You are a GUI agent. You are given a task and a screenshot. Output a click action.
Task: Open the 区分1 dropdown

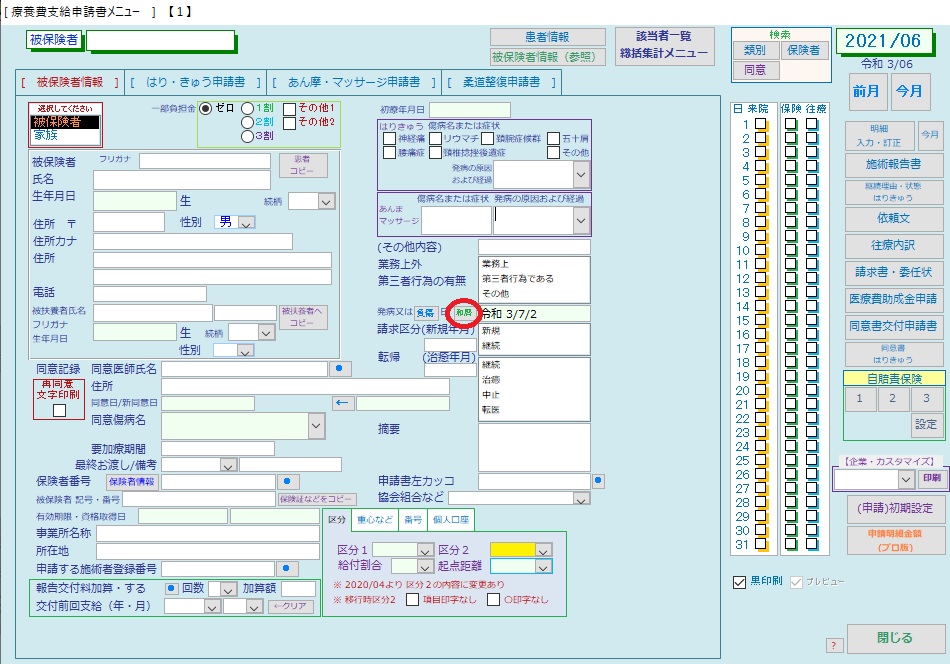[425, 550]
